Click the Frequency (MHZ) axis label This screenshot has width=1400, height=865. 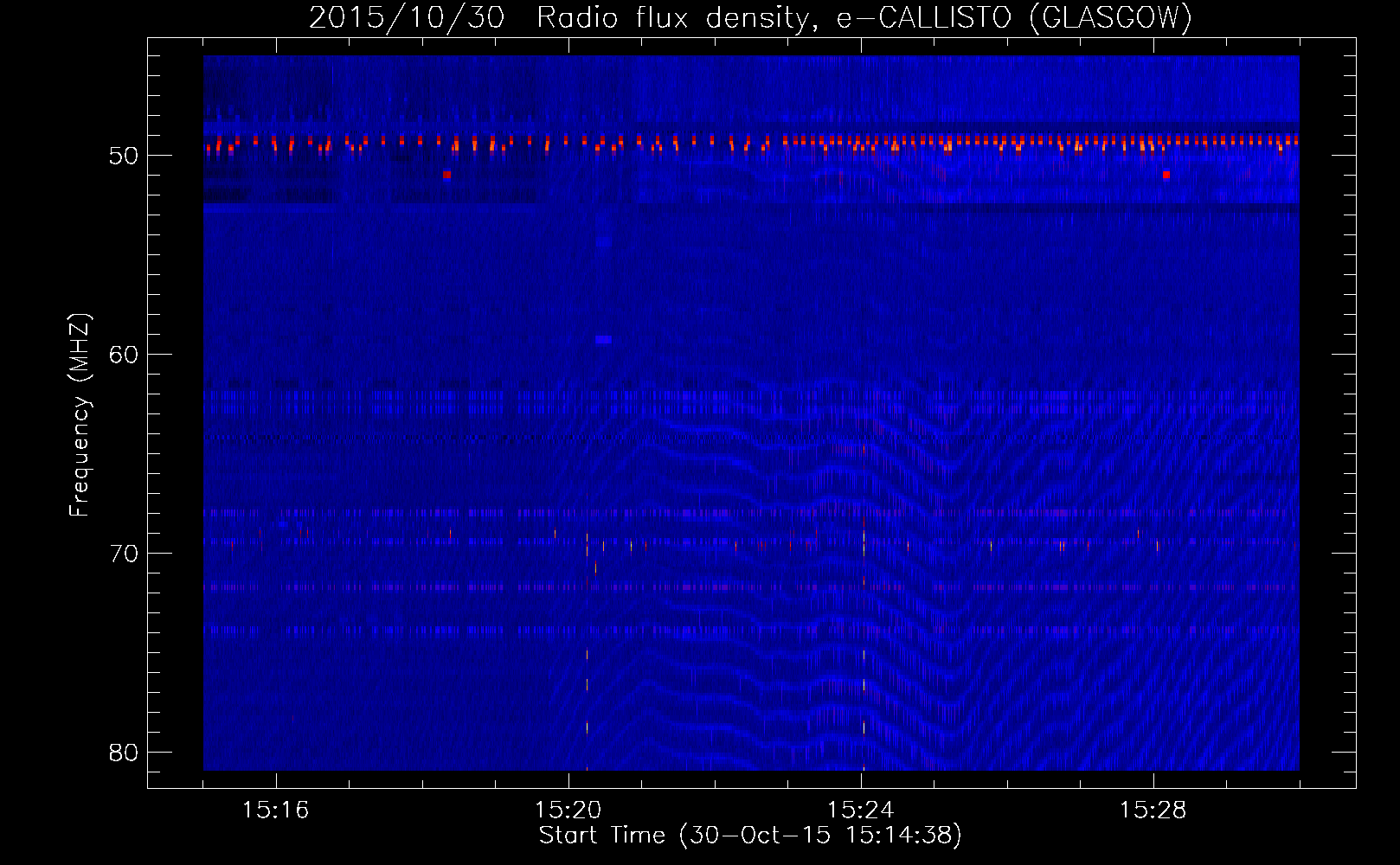(80, 415)
